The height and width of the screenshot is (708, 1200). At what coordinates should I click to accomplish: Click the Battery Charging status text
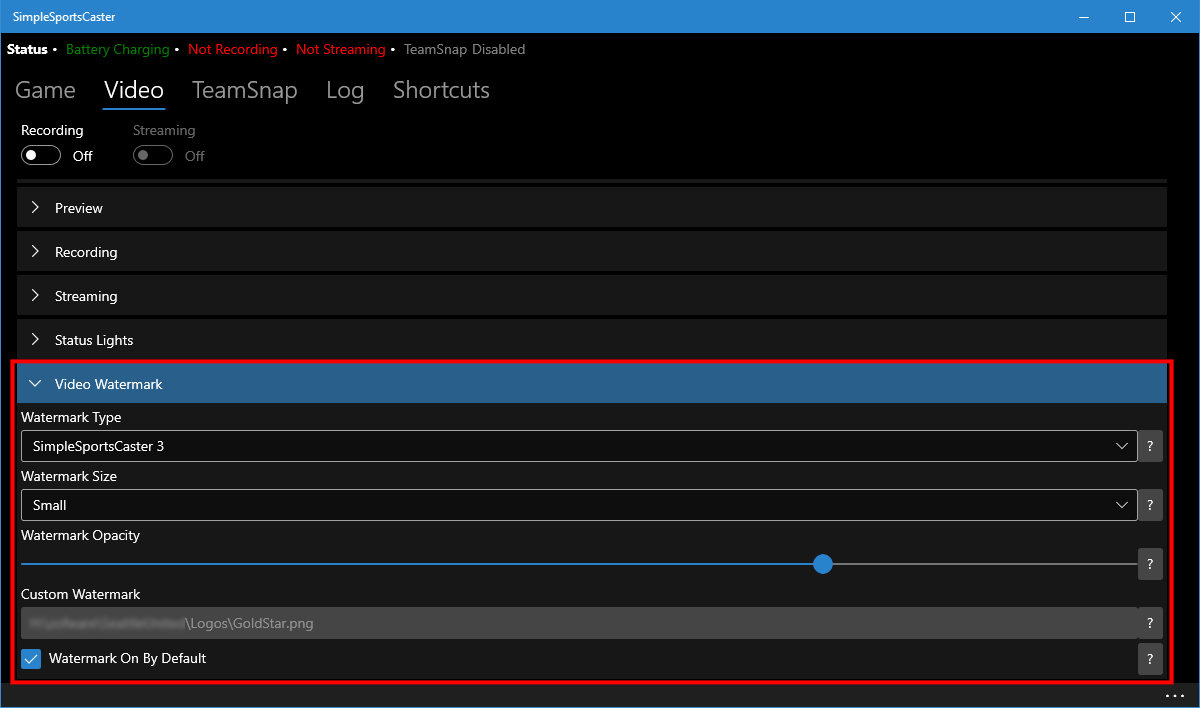coord(118,49)
